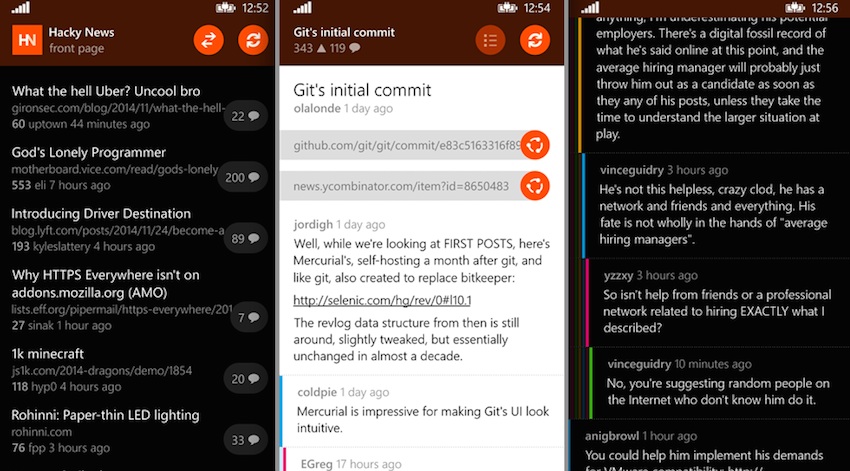Open '1k minecraft' story
Image resolution: width=850 pixels, height=471 pixels.
click(48, 354)
